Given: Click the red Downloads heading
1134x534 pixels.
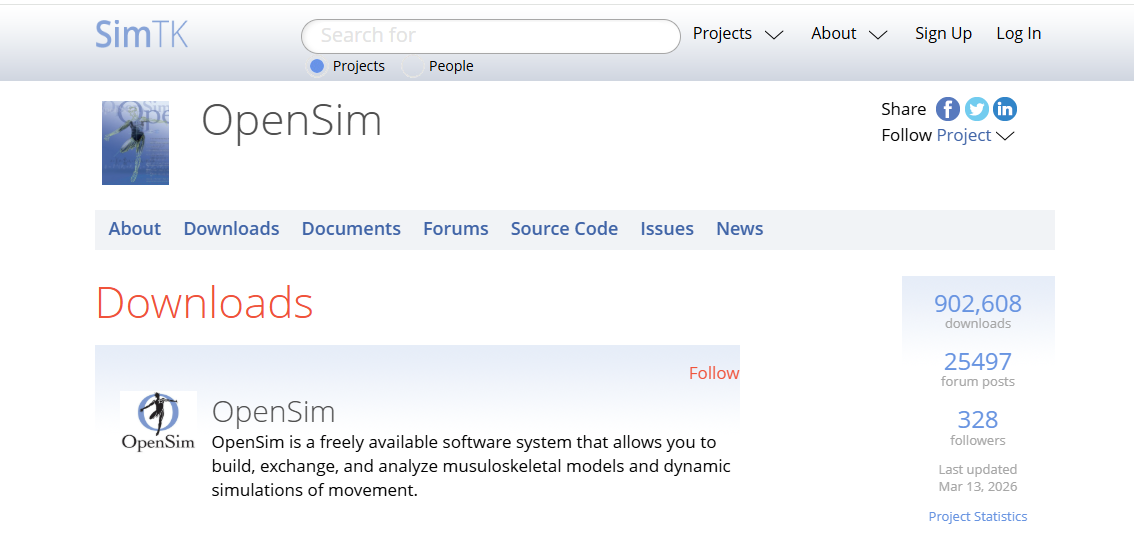Looking at the screenshot, I should [x=205, y=302].
